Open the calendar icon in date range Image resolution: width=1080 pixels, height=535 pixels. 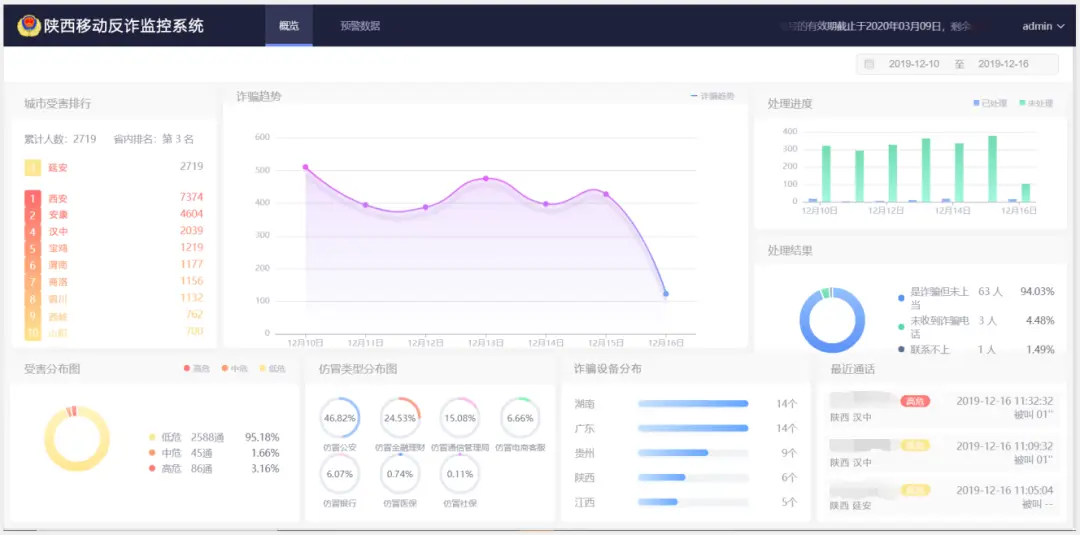point(869,64)
